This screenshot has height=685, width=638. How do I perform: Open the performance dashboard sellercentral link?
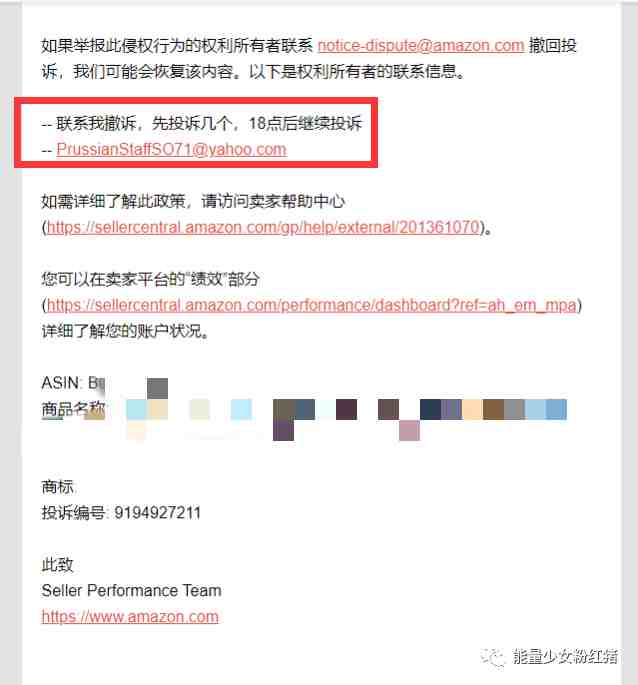coord(312,305)
